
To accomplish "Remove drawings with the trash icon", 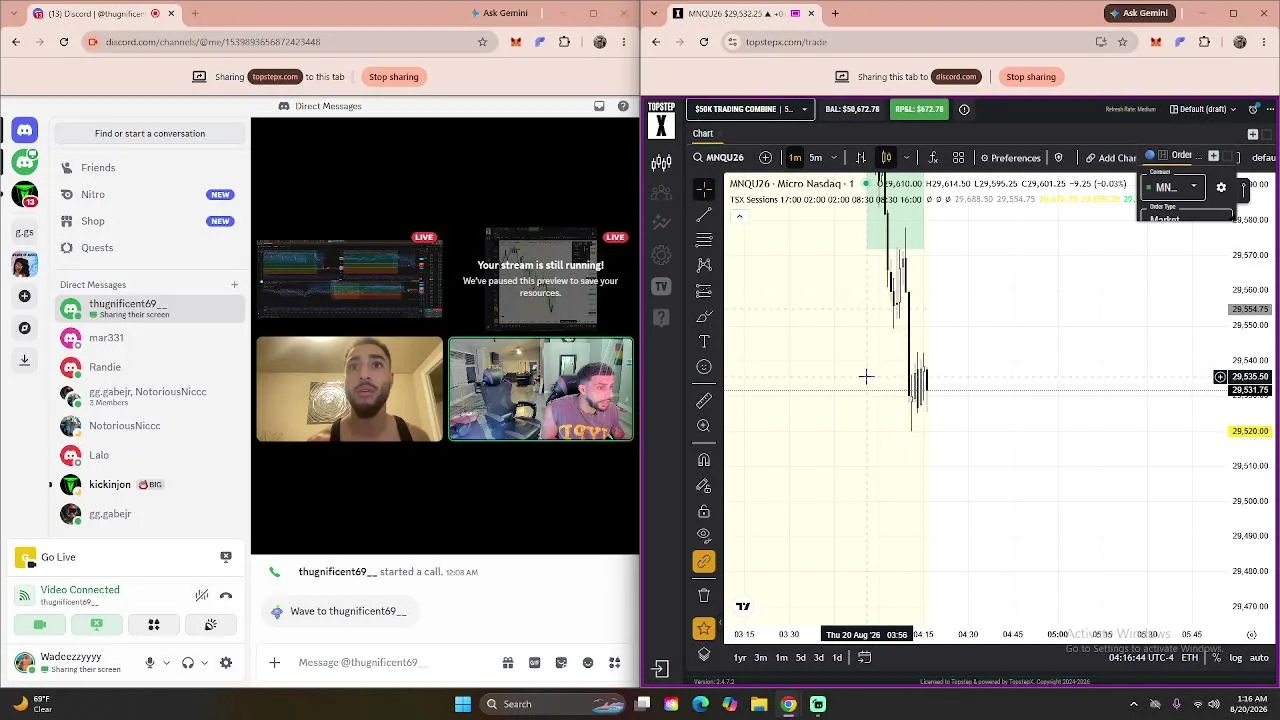I will pyautogui.click(x=704, y=595).
